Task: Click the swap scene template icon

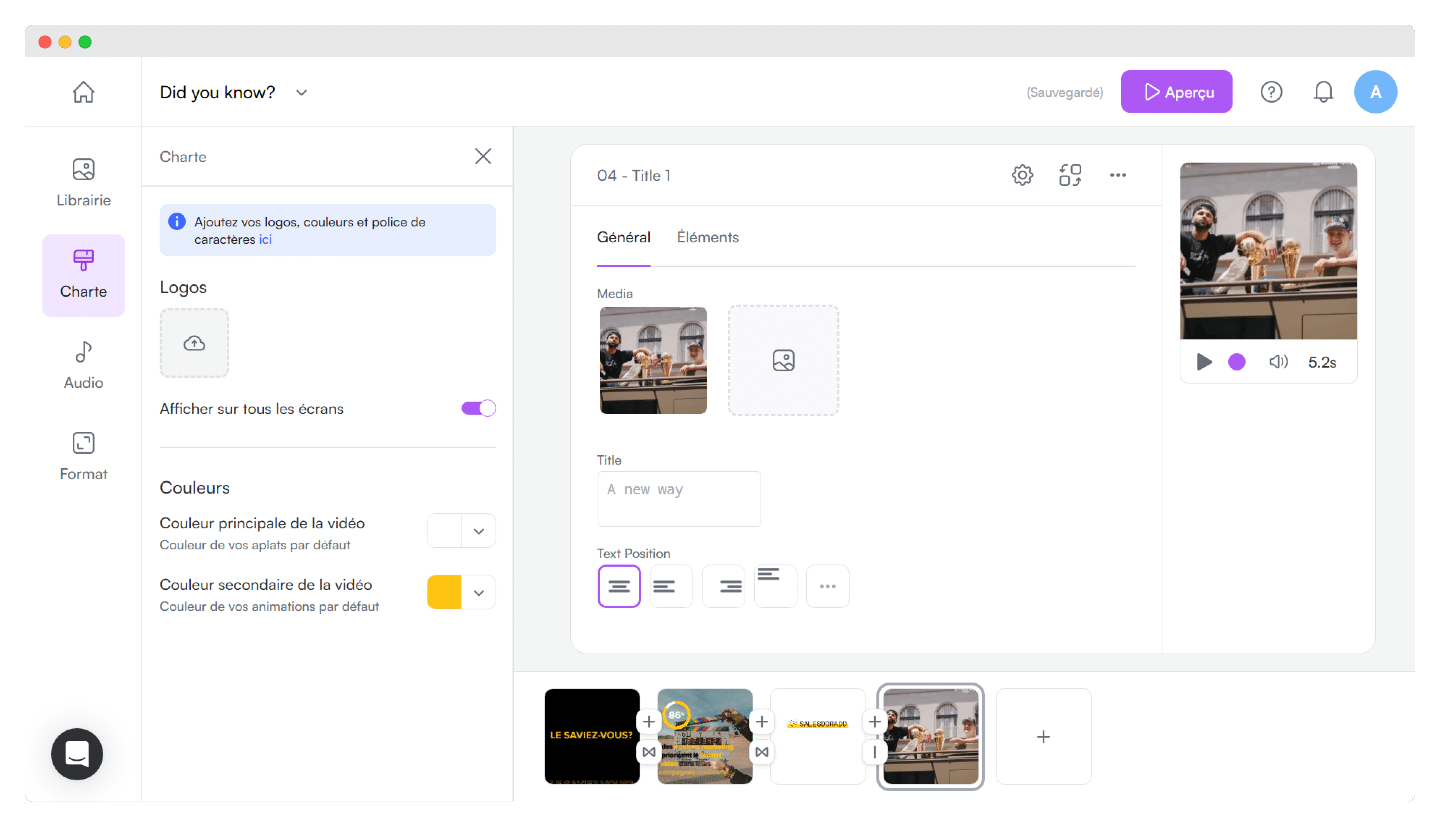Action: (1070, 175)
